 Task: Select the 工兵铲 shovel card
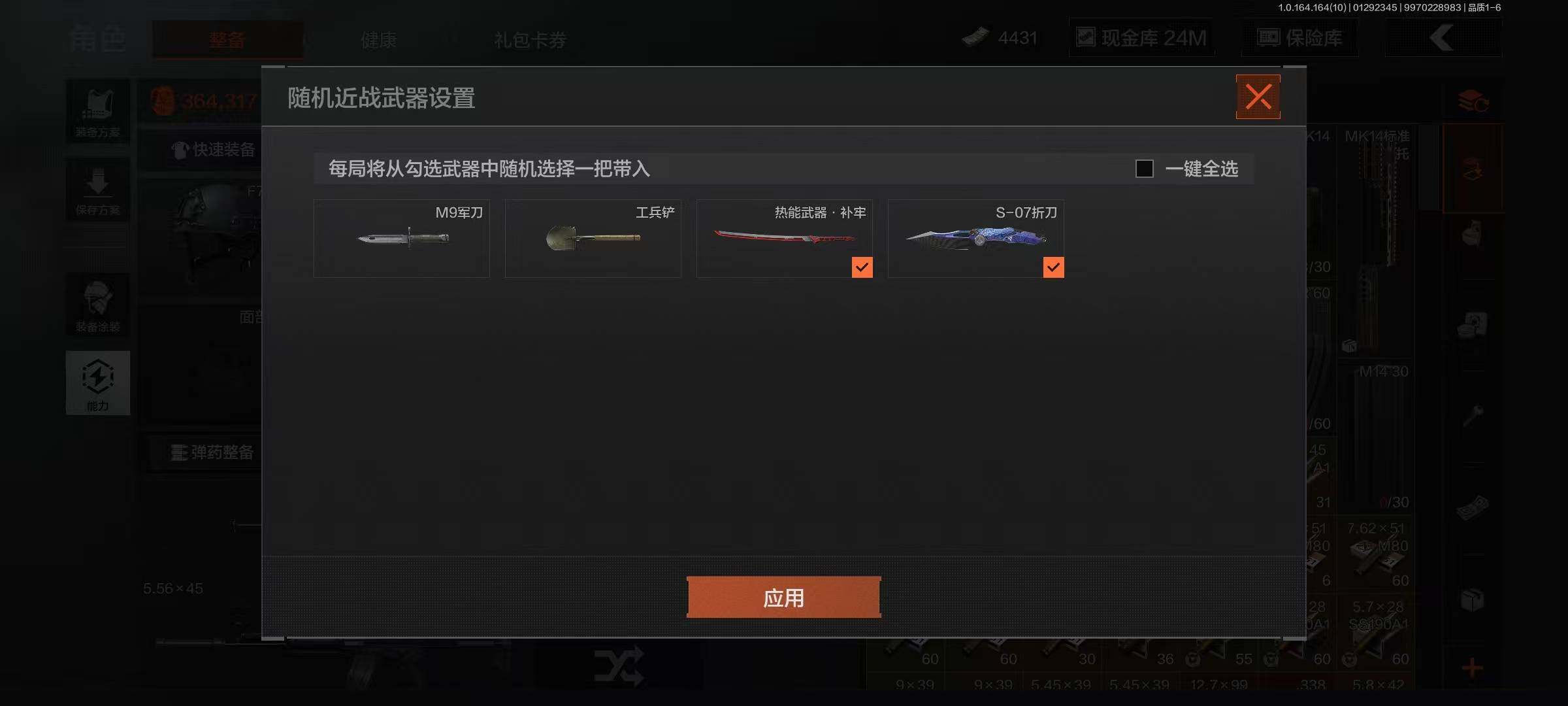[x=593, y=239]
